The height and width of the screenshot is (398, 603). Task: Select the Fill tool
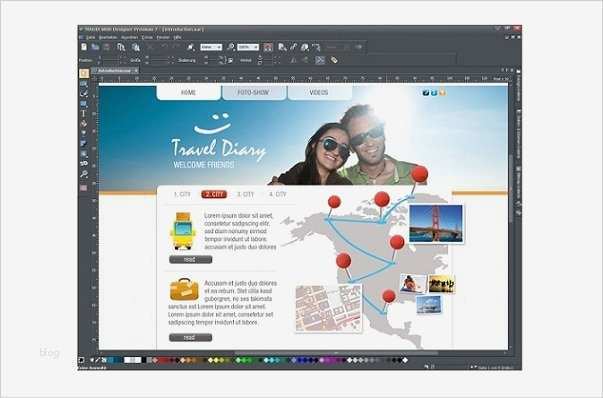pyautogui.click(x=84, y=123)
